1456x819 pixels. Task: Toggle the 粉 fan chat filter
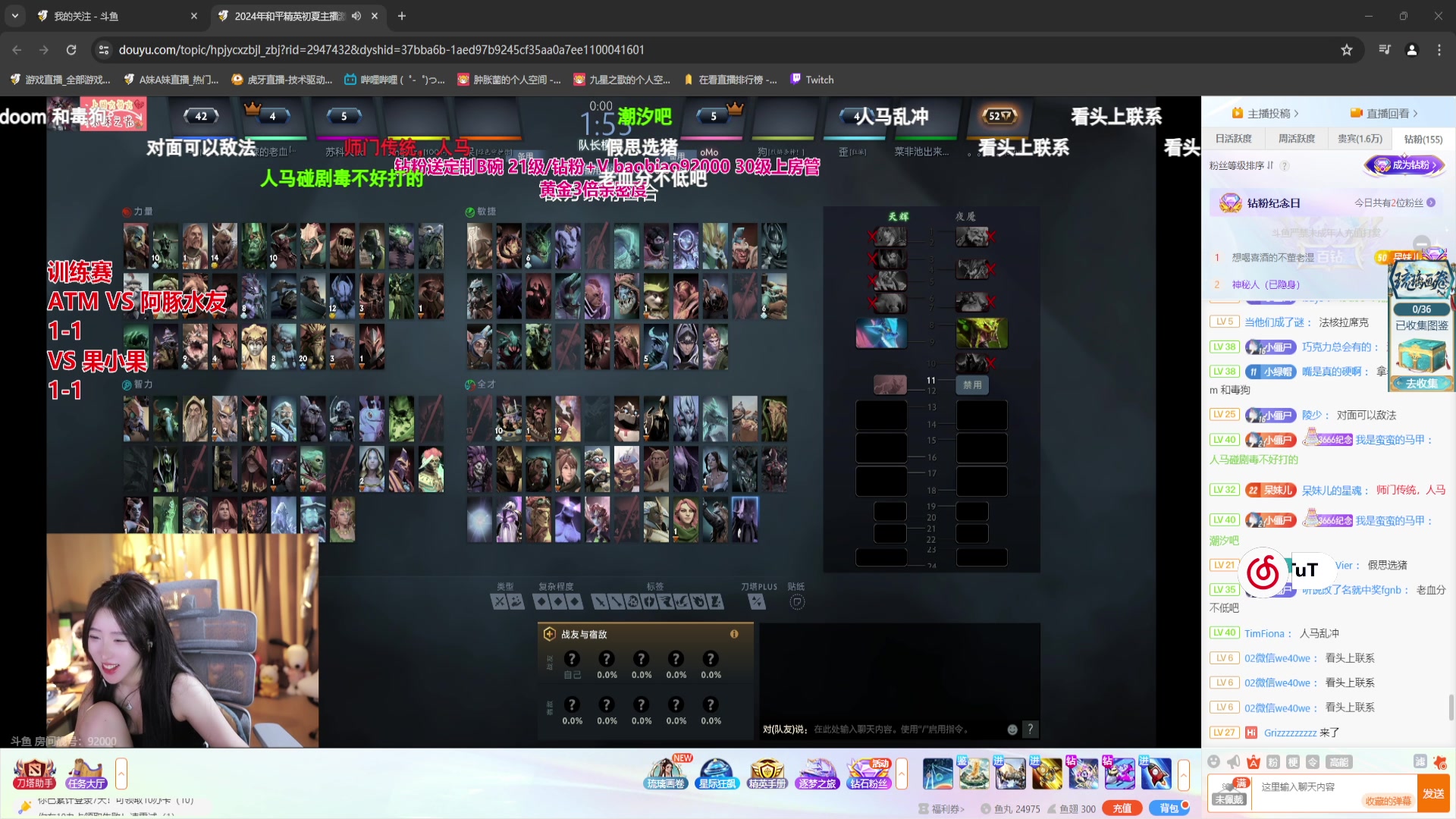(x=1273, y=762)
